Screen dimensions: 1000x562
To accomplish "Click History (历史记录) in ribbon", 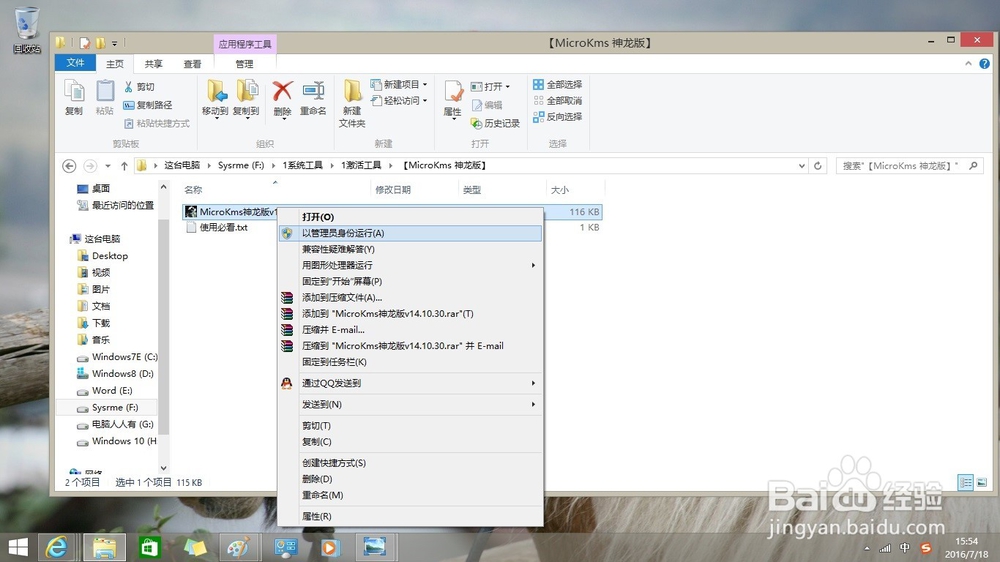I will tap(496, 123).
